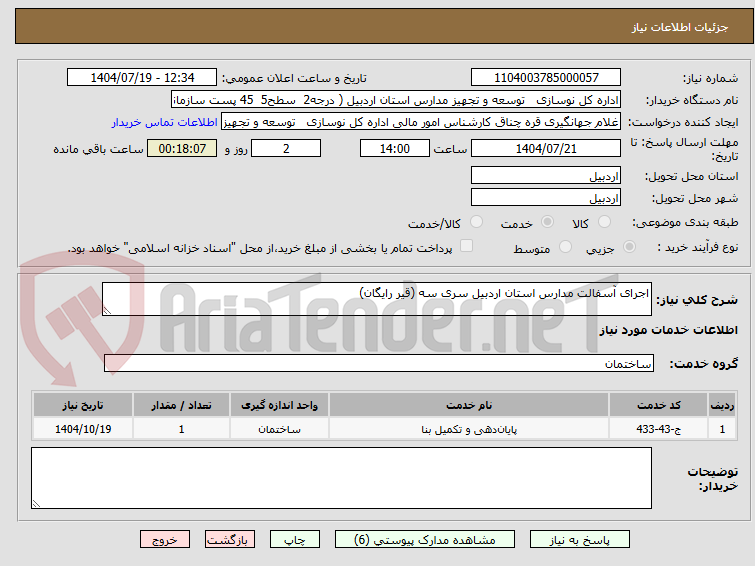Click the چاپ print button
755x566 pixels.
coord(295,540)
